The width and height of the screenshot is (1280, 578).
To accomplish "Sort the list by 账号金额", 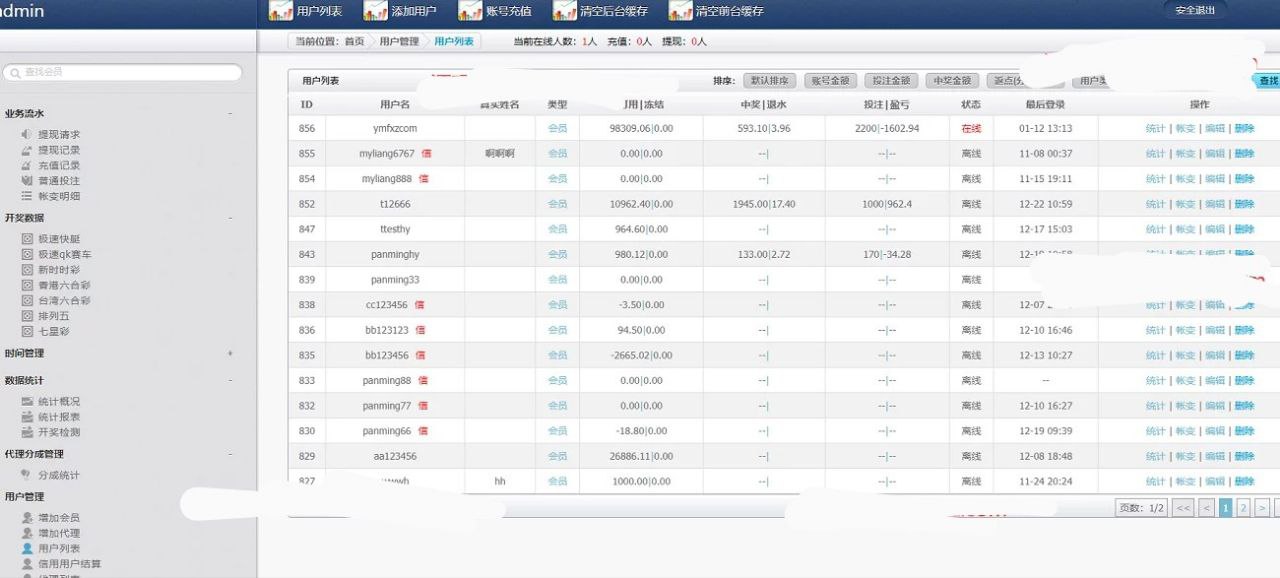I will 829,81.
